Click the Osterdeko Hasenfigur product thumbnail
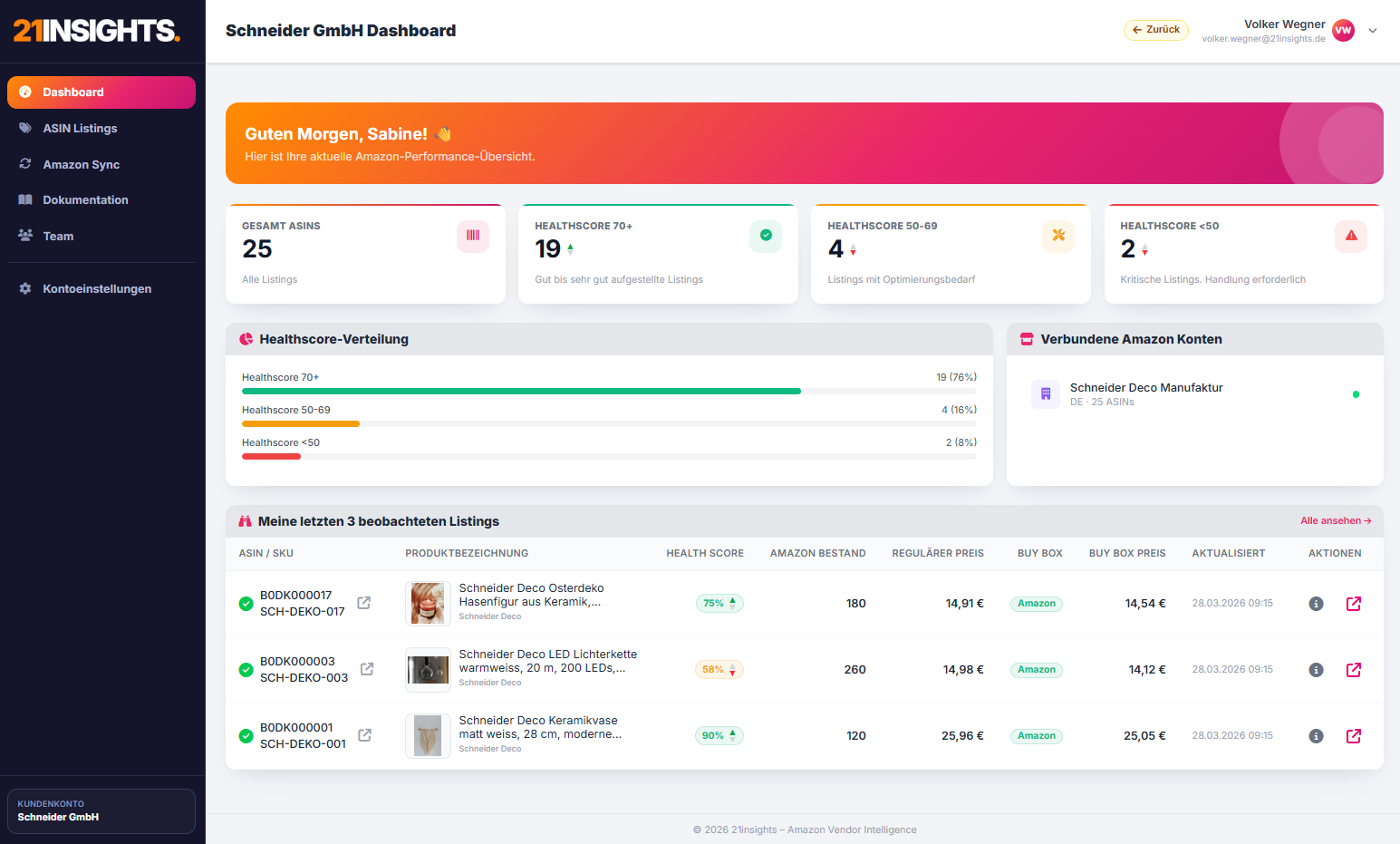 428,604
